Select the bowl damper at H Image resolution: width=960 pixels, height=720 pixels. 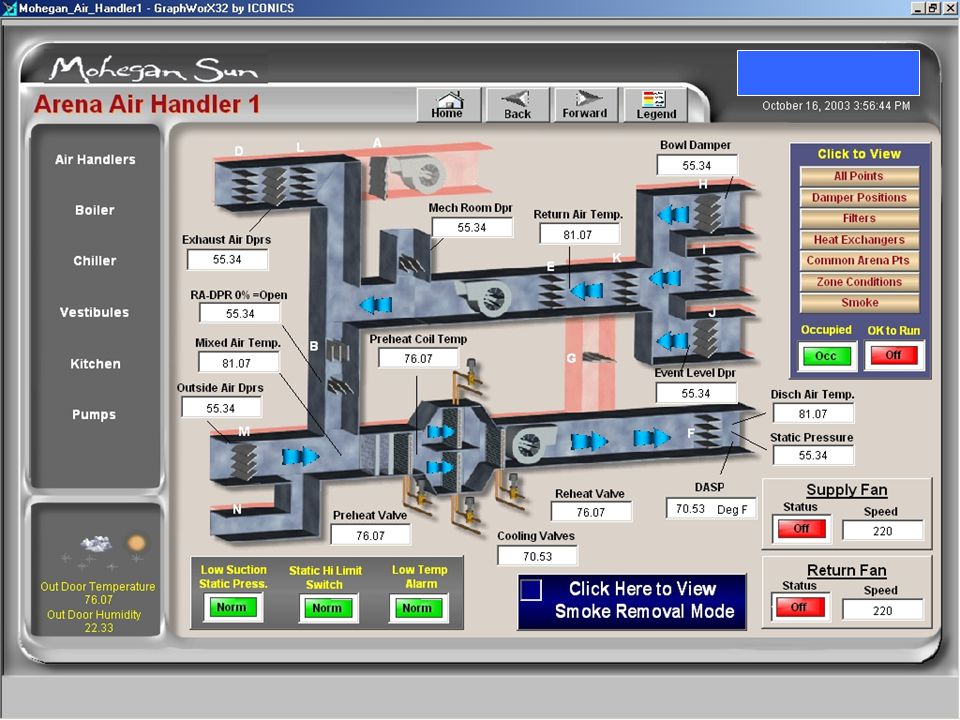point(707,212)
